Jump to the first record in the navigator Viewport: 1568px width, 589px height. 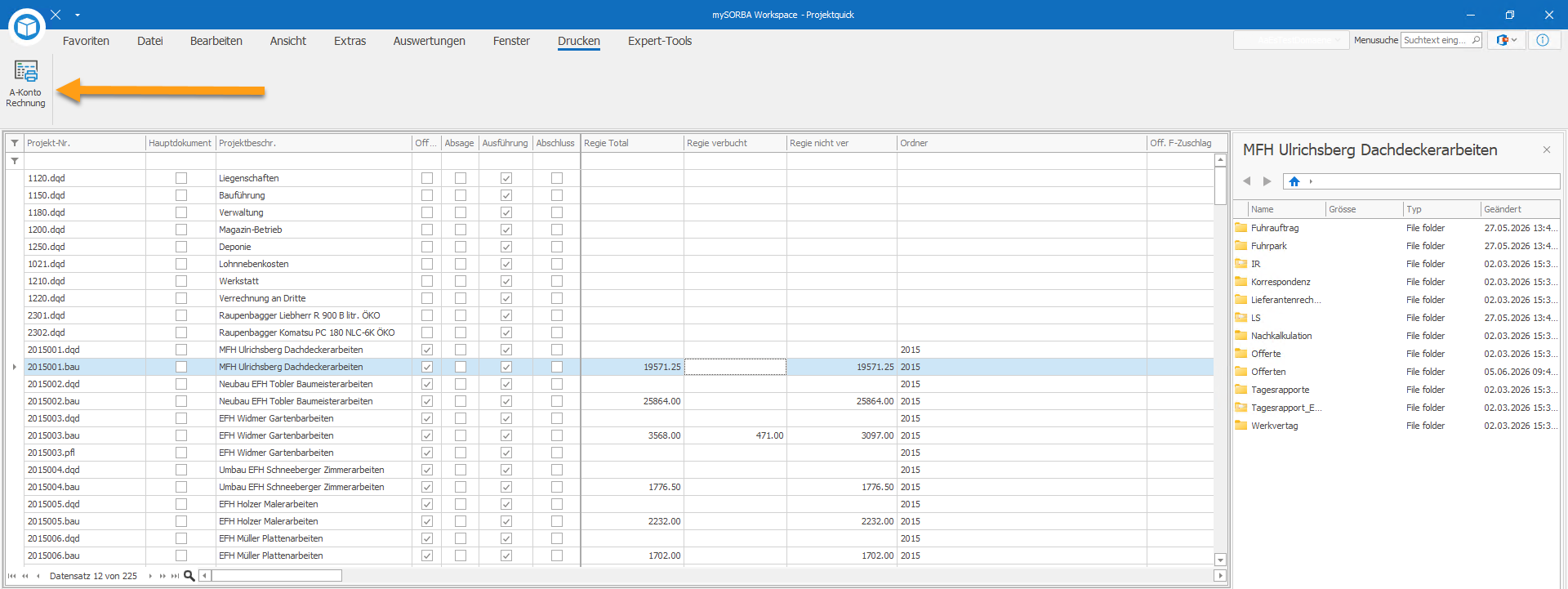pyautogui.click(x=11, y=576)
